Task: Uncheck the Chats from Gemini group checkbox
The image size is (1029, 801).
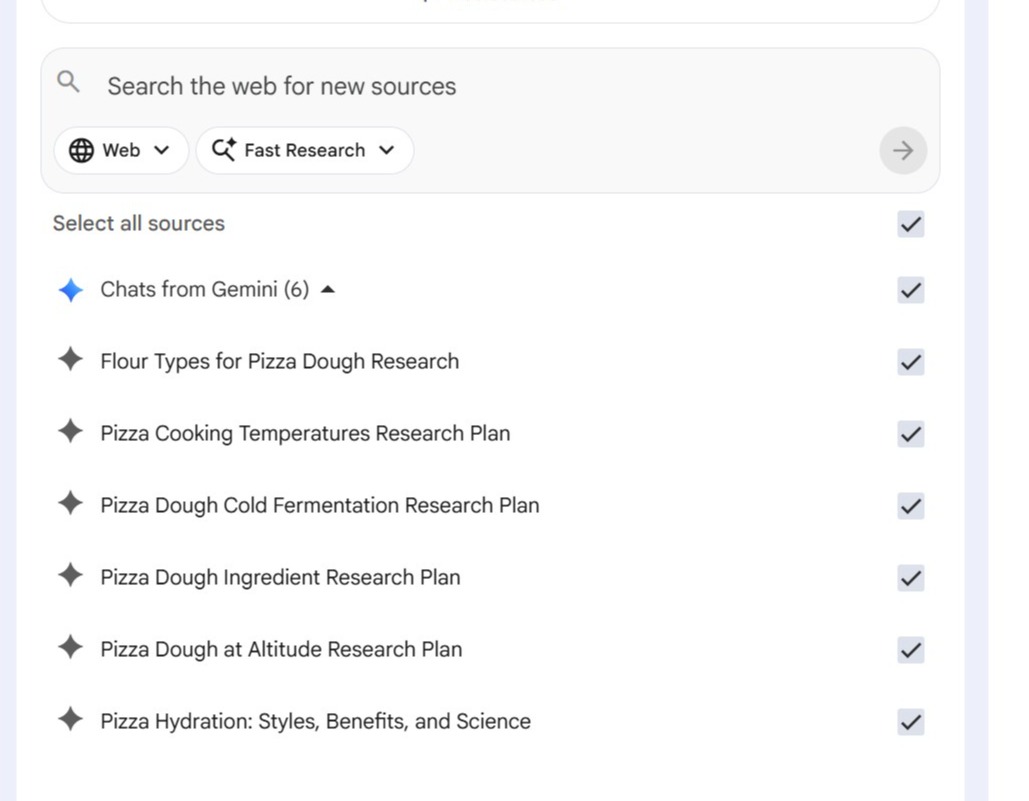Action: [x=910, y=290]
